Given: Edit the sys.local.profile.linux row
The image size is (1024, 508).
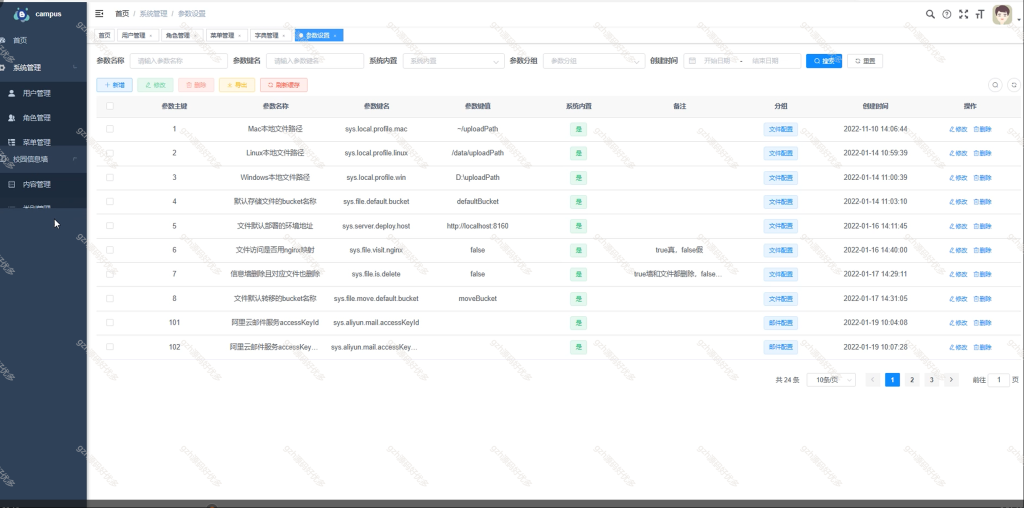Looking at the screenshot, I should (x=958, y=153).
